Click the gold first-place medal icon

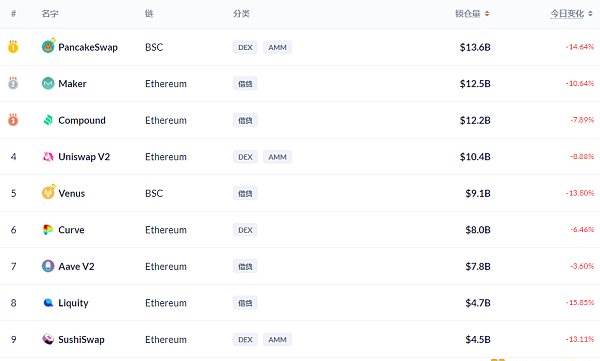click(x=13, y=47)
